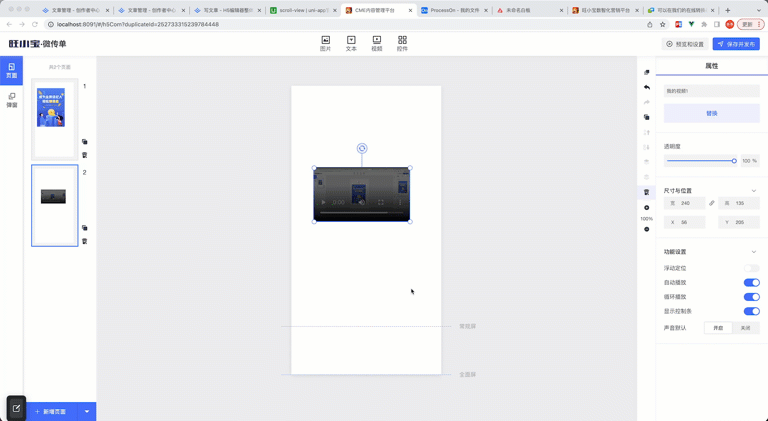
Task: Bookmark page with the star icon
Action: (x=663, y=24)
